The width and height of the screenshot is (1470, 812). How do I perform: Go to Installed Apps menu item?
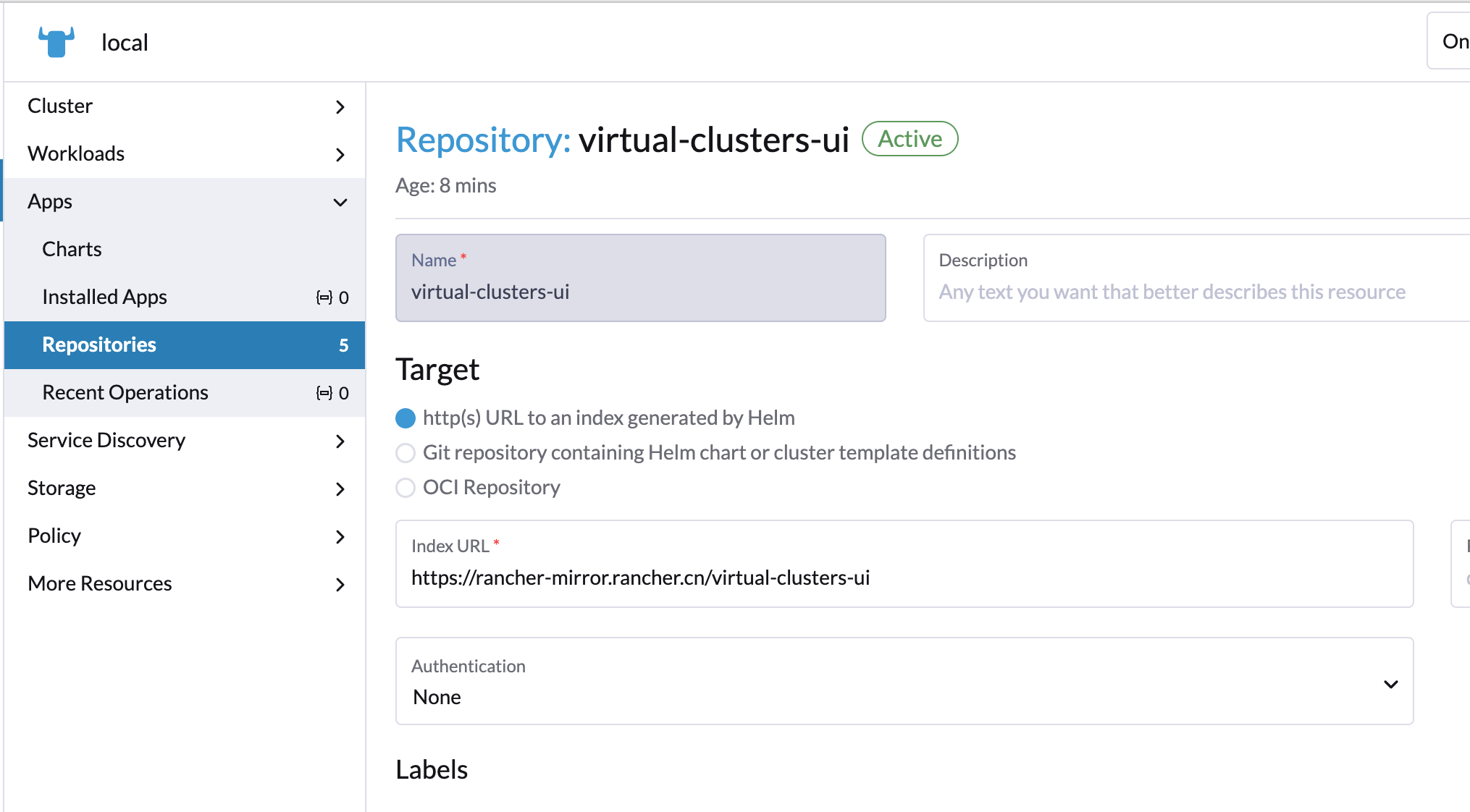pos(104,297)
